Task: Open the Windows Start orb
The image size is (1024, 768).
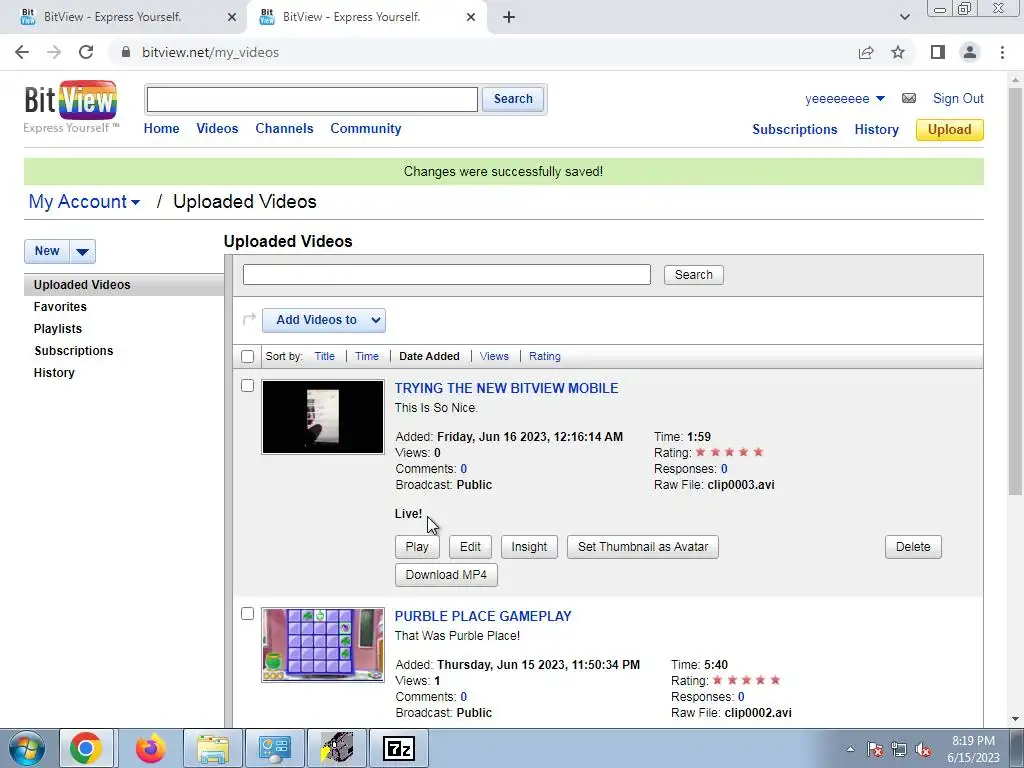Action: [x=27, y=748]
